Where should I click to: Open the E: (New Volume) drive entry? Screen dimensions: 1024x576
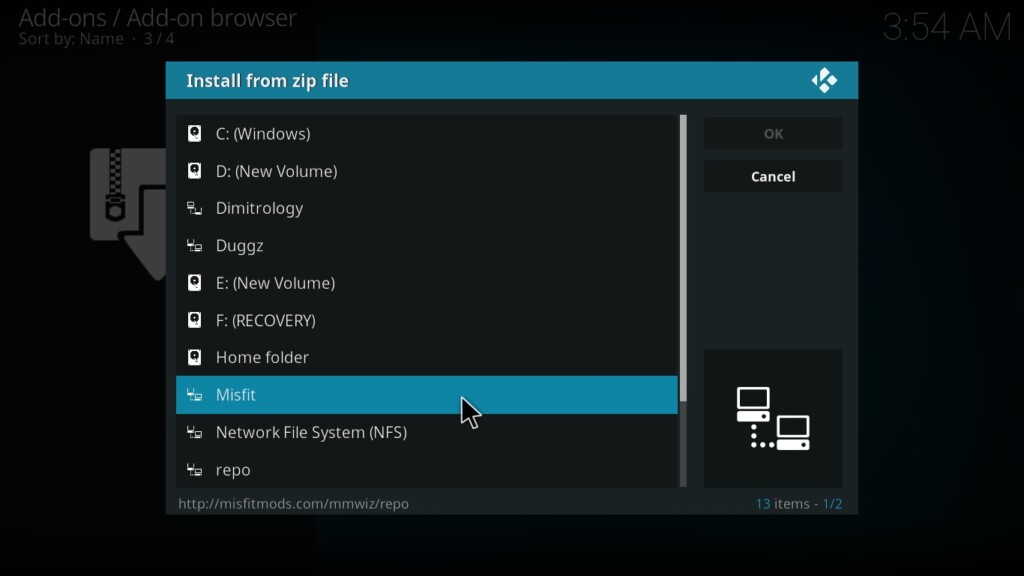pos(275,283)
